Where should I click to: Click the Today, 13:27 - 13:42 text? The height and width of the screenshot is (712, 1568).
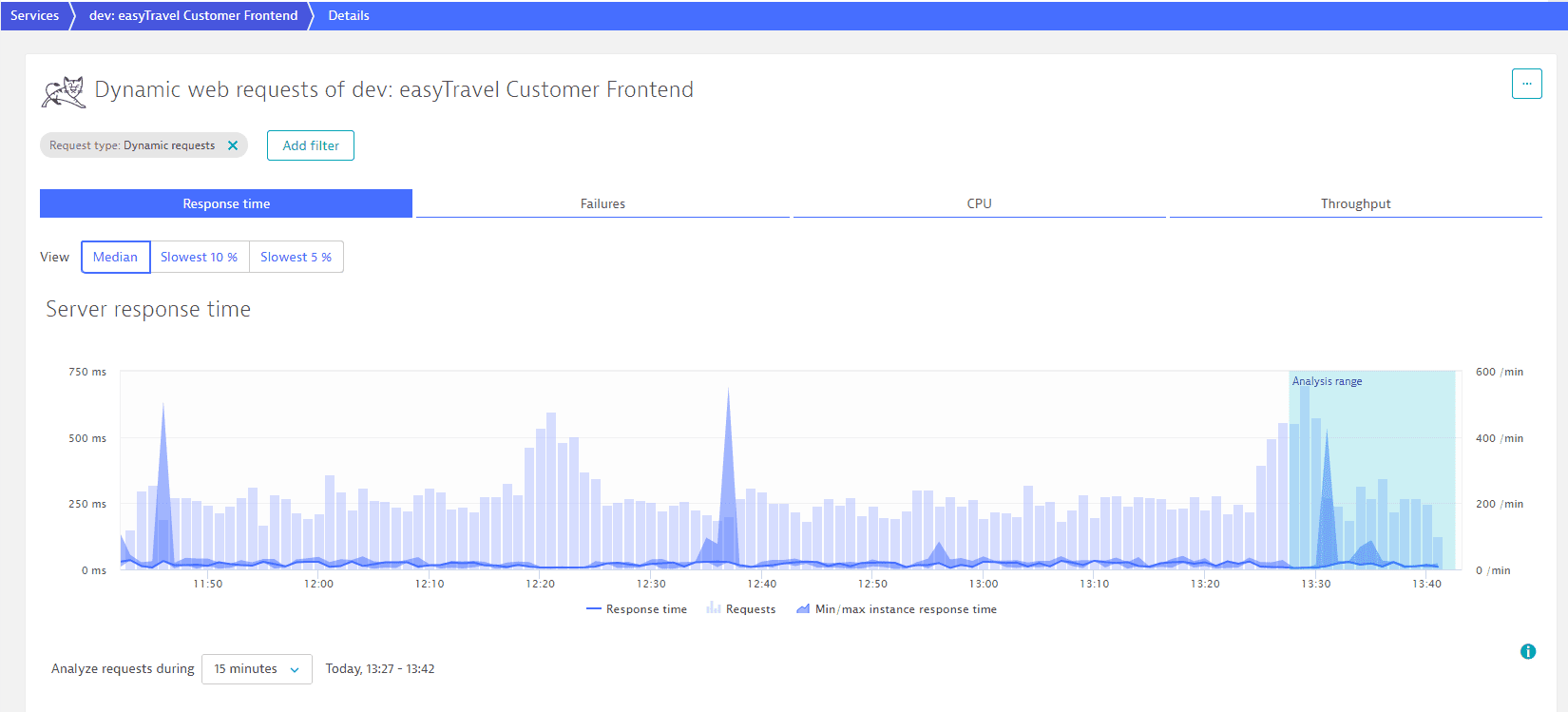[x=380, y=669]
